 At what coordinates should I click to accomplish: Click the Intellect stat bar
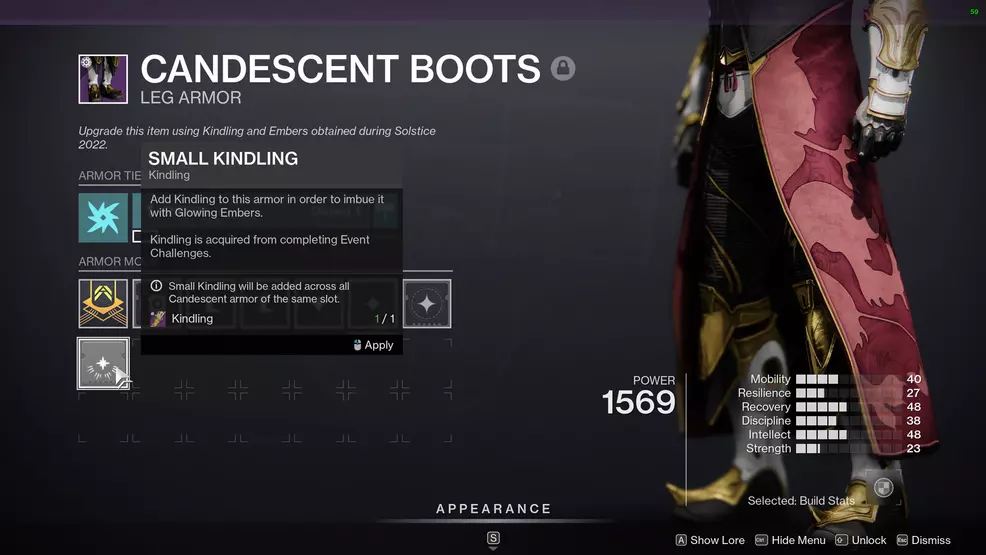click(849, 434)
